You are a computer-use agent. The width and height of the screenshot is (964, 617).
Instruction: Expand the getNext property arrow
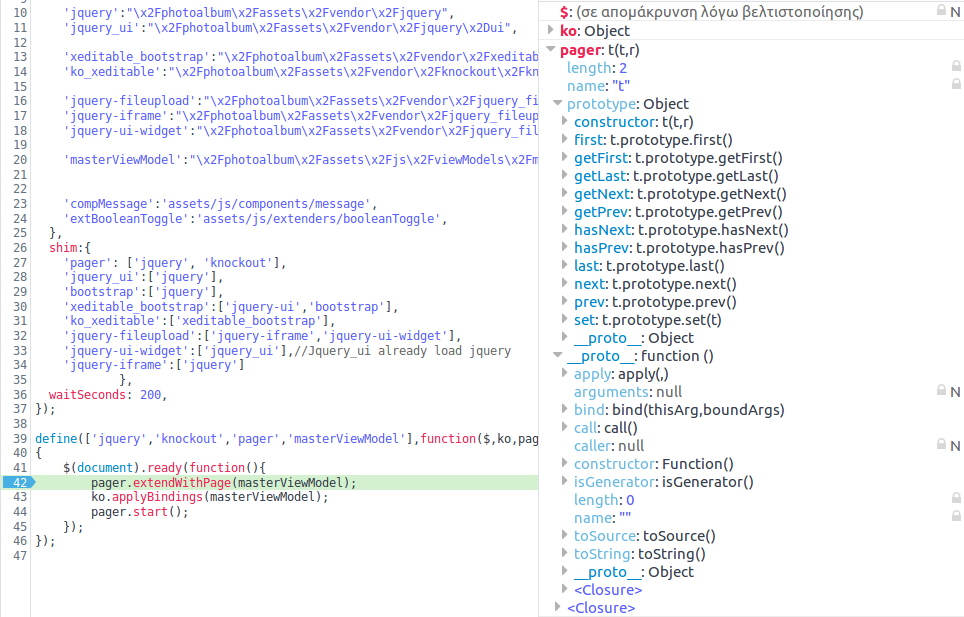pos(564,193)
